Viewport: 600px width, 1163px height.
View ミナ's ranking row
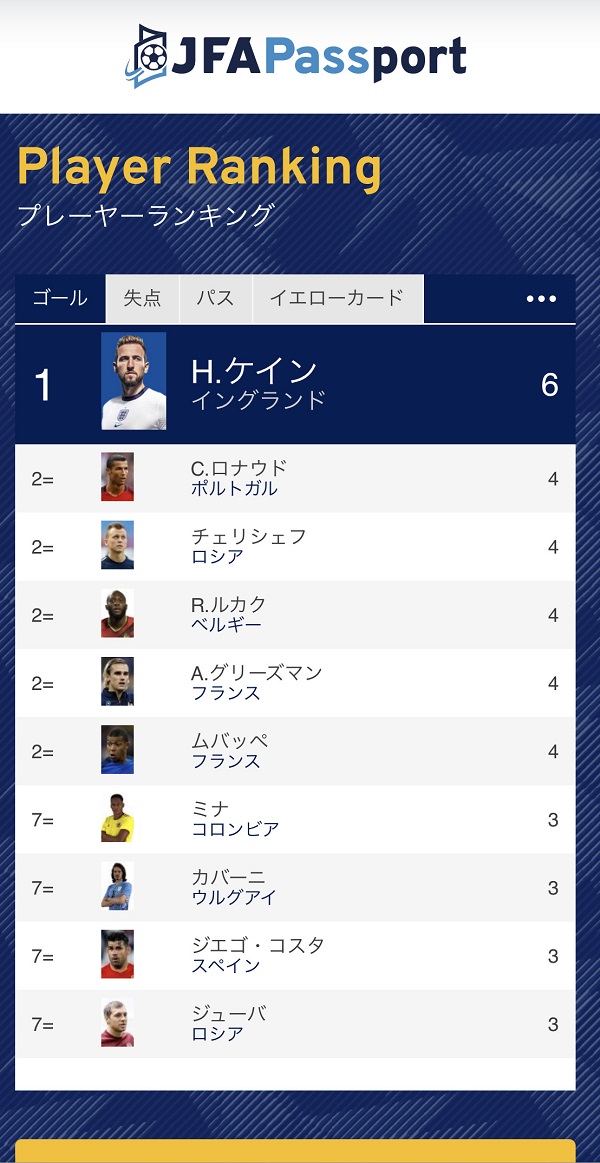point(300,818)
